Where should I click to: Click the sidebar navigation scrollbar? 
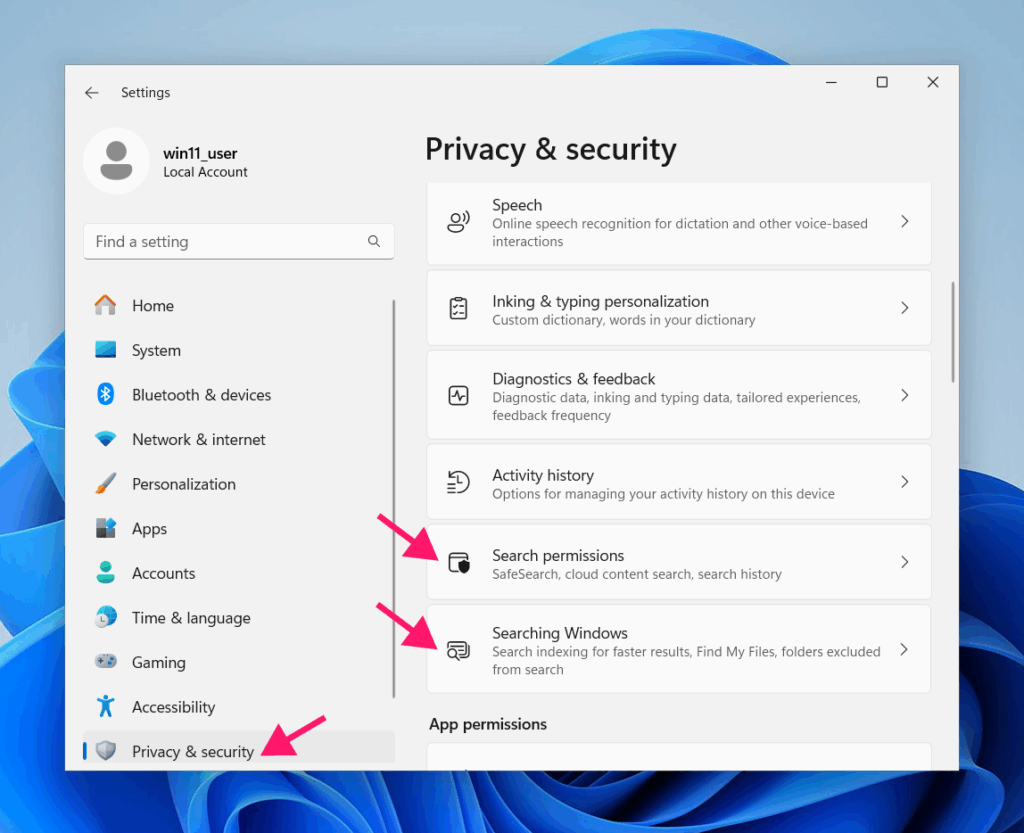[394, 499]
